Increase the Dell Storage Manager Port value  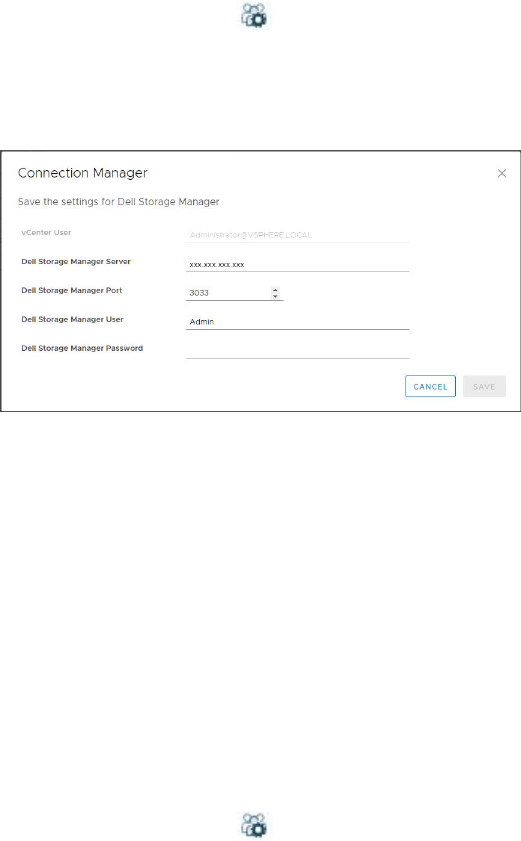pos(275,290)
